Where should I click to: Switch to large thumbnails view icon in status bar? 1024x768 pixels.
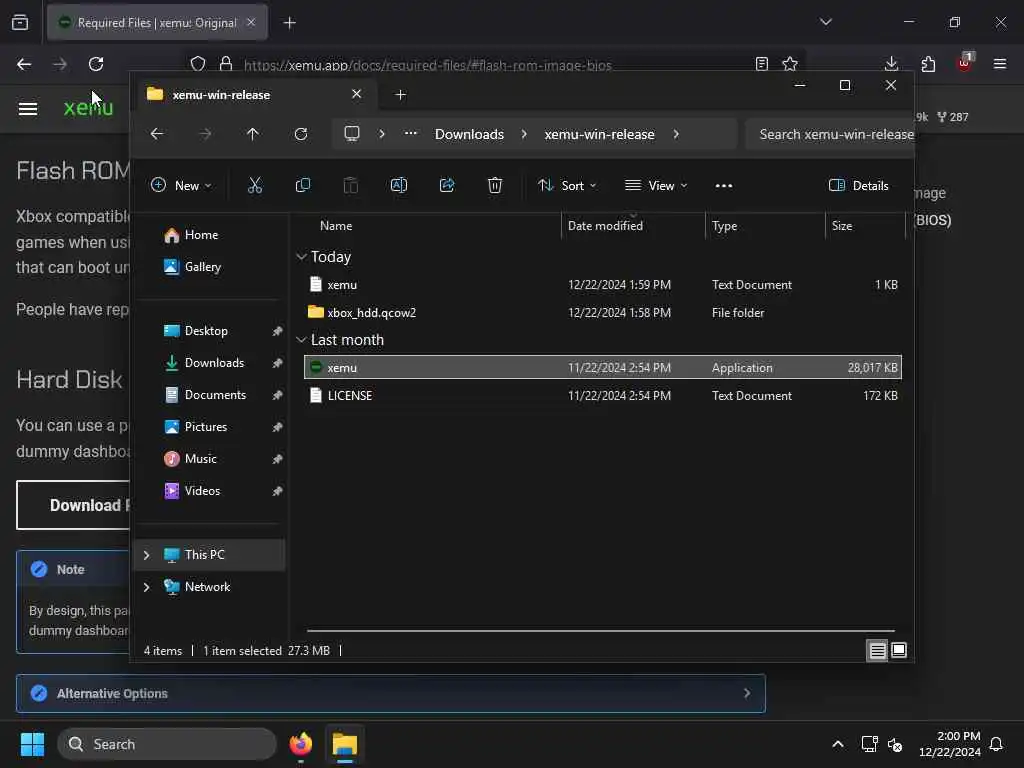coord(899,650)
